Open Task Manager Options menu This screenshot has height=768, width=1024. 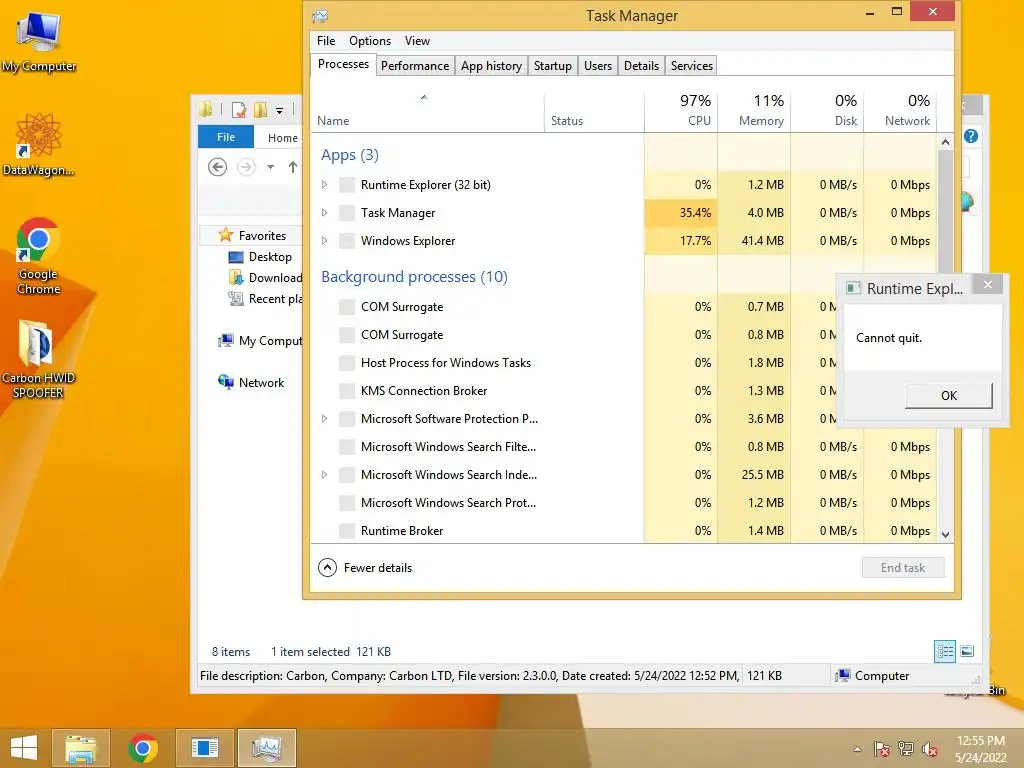(x=370, y=40)
